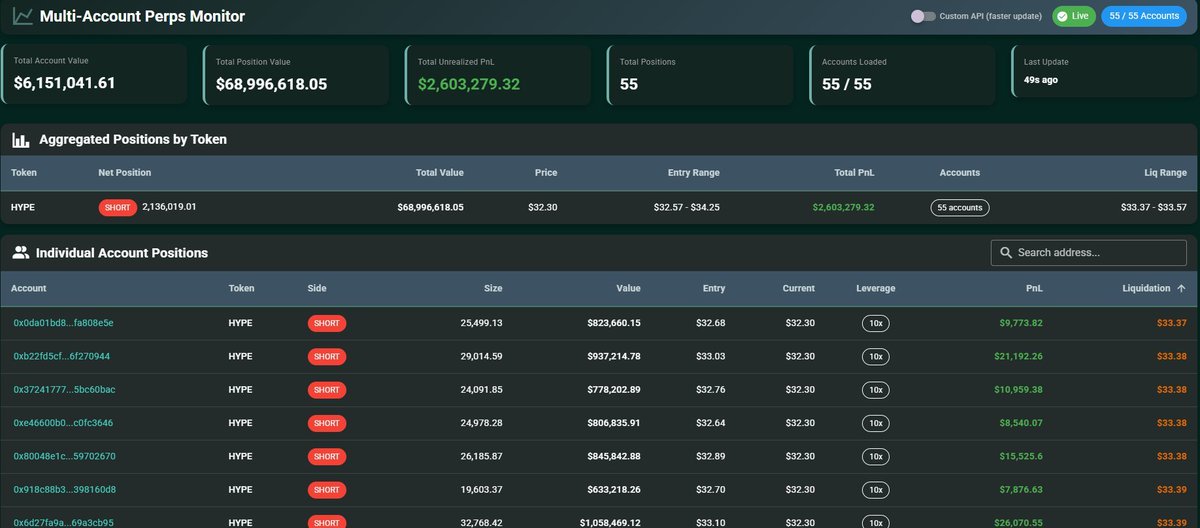Click Multi-Account Perps Monitor title
The height and width of the screenshot is (528, 1200).
click(x=142, y=16)
